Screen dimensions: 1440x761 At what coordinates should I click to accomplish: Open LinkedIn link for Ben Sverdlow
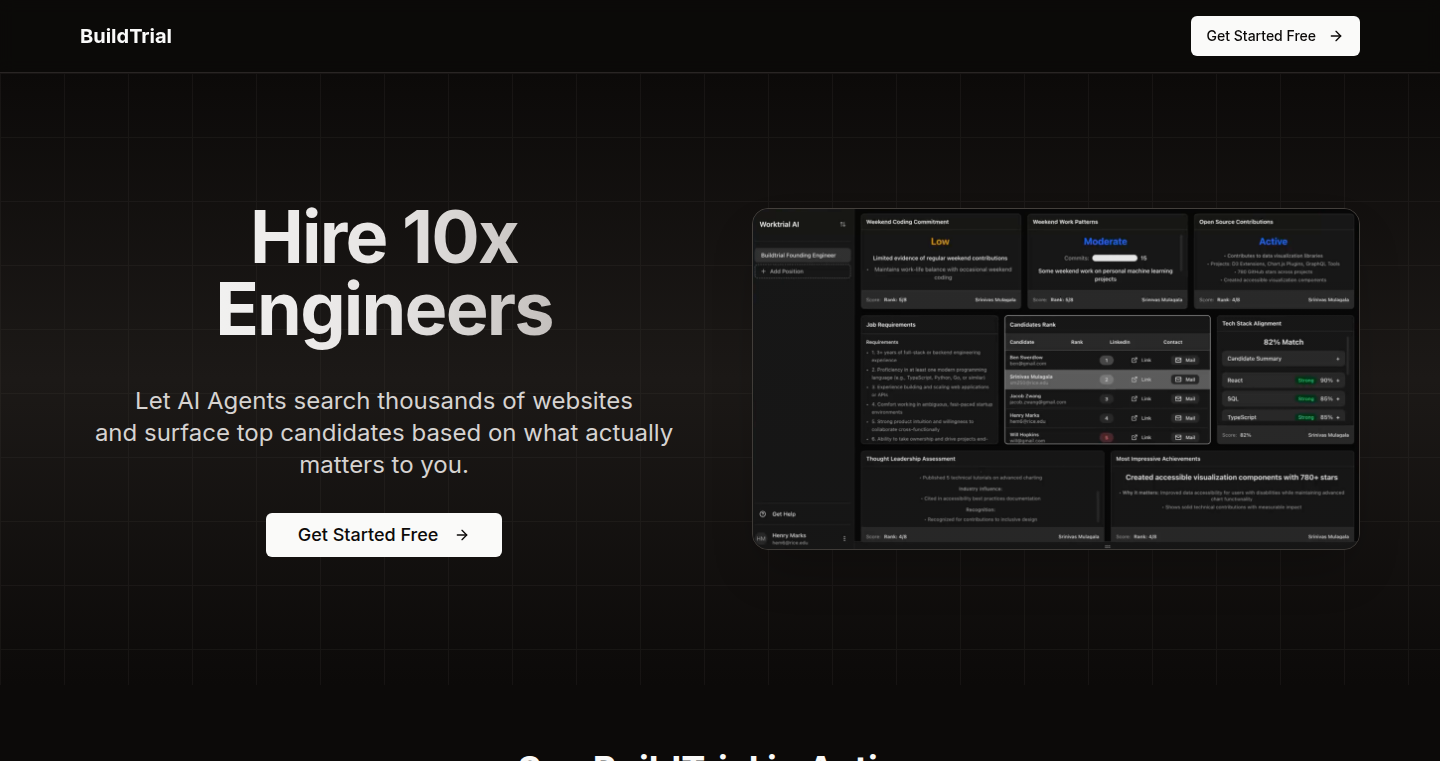tap(1141, 360)
